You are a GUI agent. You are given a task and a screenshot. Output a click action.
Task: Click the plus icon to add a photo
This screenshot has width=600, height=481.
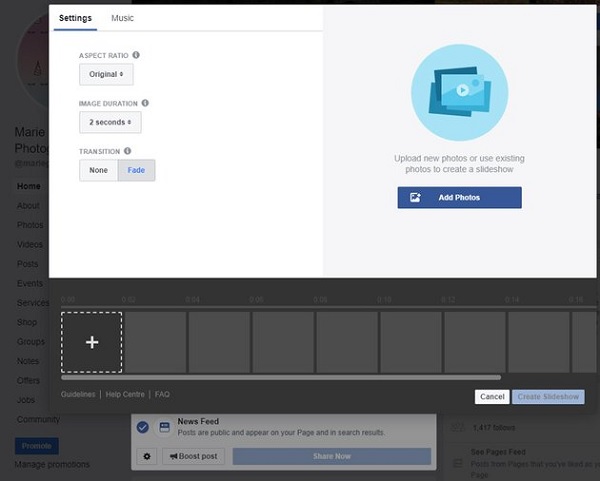(92, 342)
